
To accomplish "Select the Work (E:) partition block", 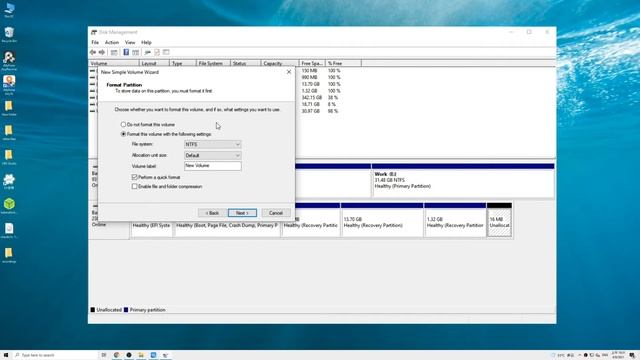I will [463, 180].
